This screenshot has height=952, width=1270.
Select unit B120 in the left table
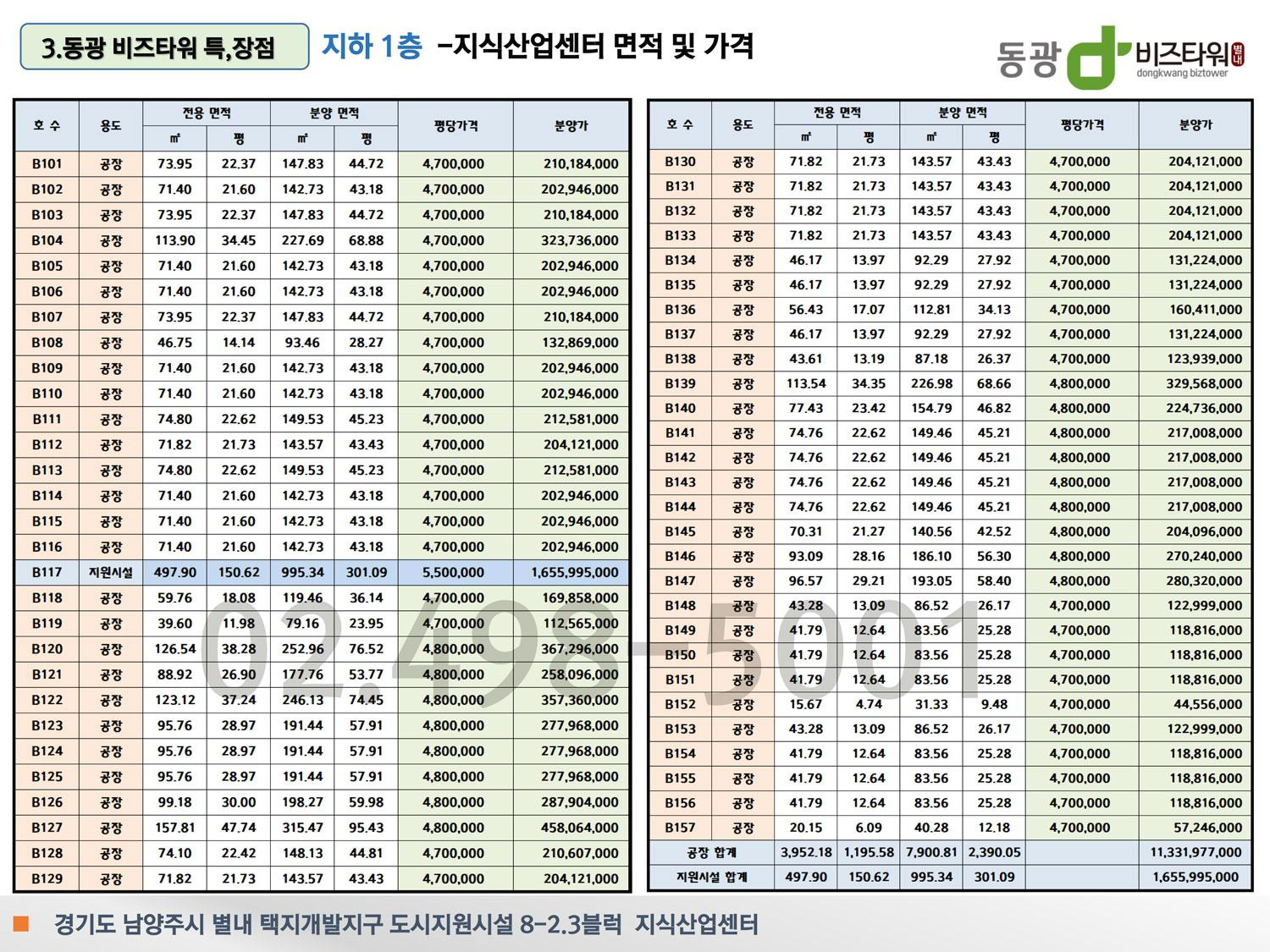47,649
